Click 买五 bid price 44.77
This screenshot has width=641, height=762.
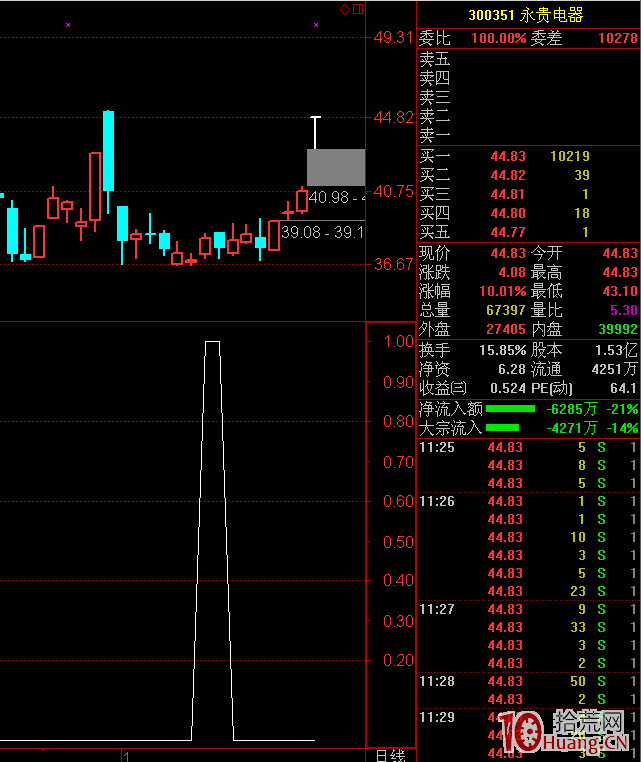[508, 232]
